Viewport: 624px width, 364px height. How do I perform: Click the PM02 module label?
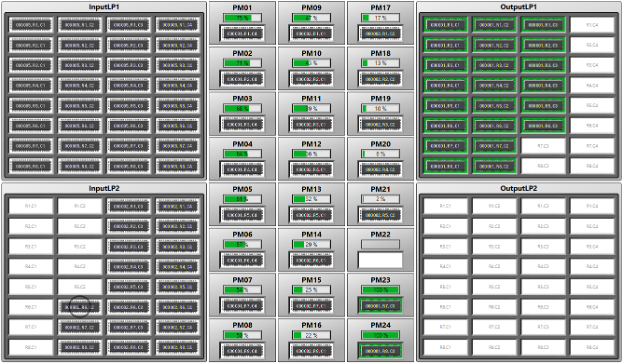(x=242, y=53)
